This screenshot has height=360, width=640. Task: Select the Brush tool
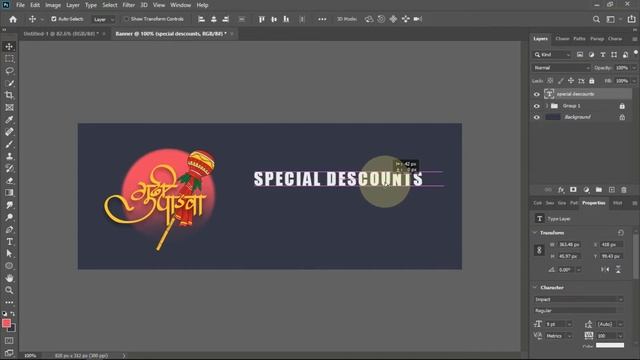9,144
